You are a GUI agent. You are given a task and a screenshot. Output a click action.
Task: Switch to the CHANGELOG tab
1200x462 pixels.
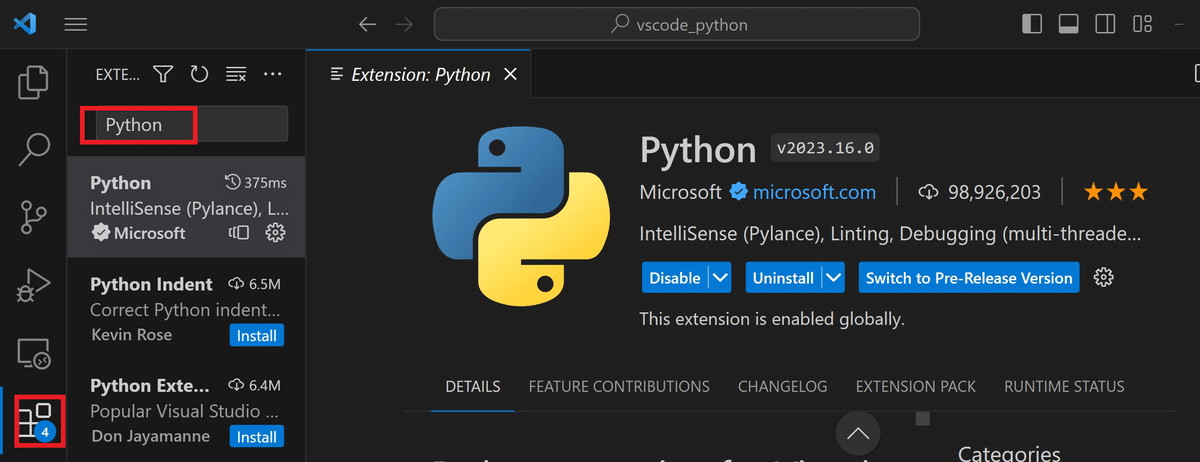tap(783, 386)
